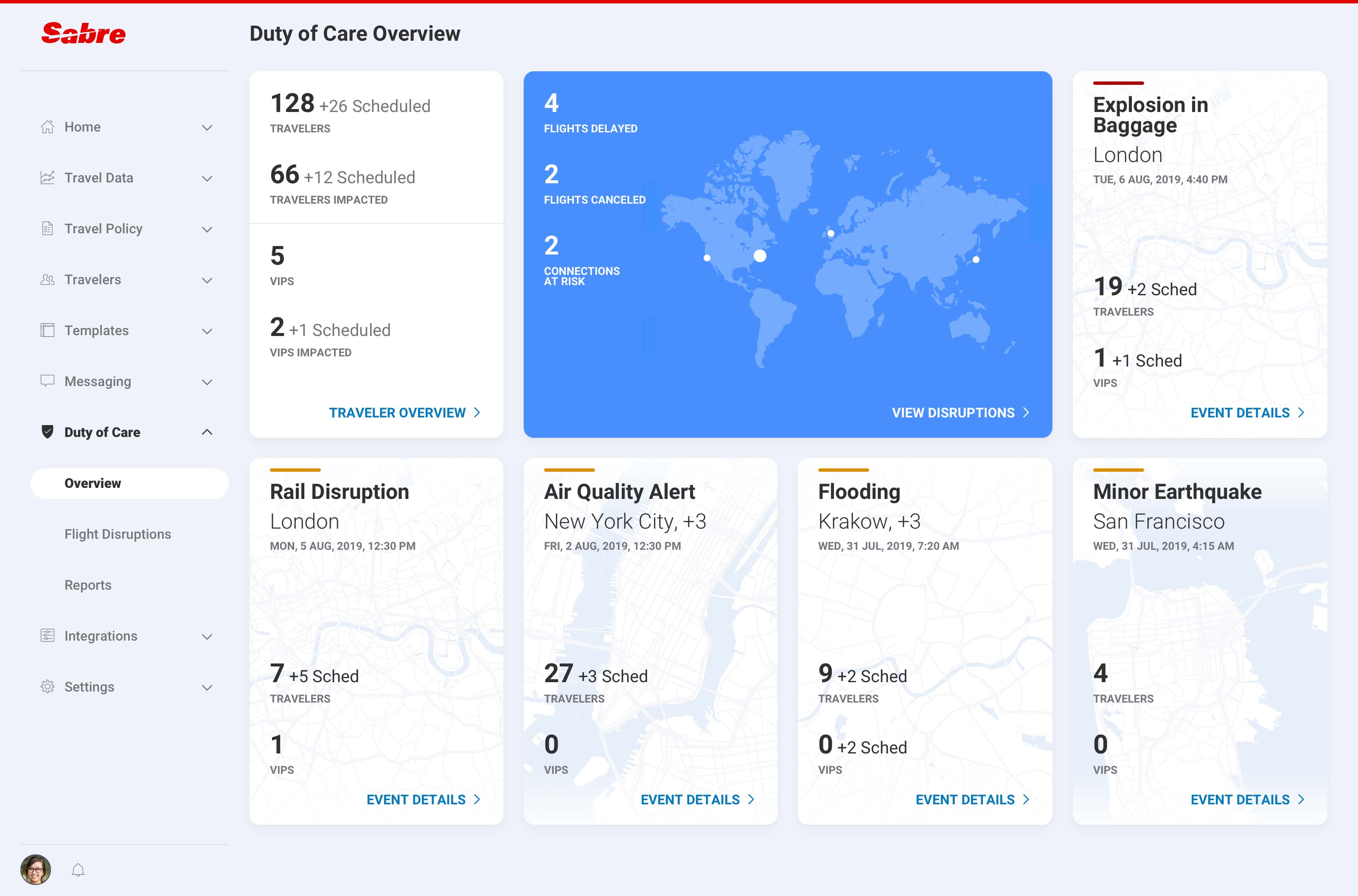Open notifications bell icon
Screen dimensions: 1358x896
(79, 870)
